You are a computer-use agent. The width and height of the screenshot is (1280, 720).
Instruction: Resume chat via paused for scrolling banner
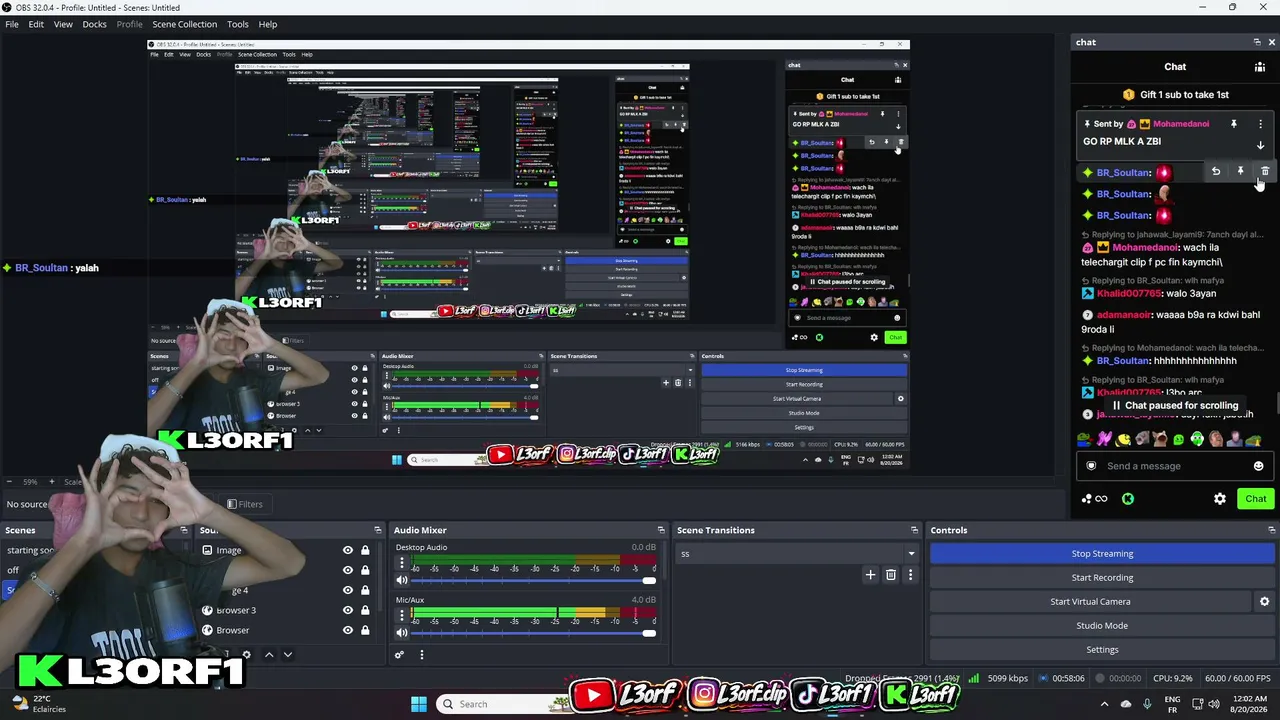tap(1175, 406)
